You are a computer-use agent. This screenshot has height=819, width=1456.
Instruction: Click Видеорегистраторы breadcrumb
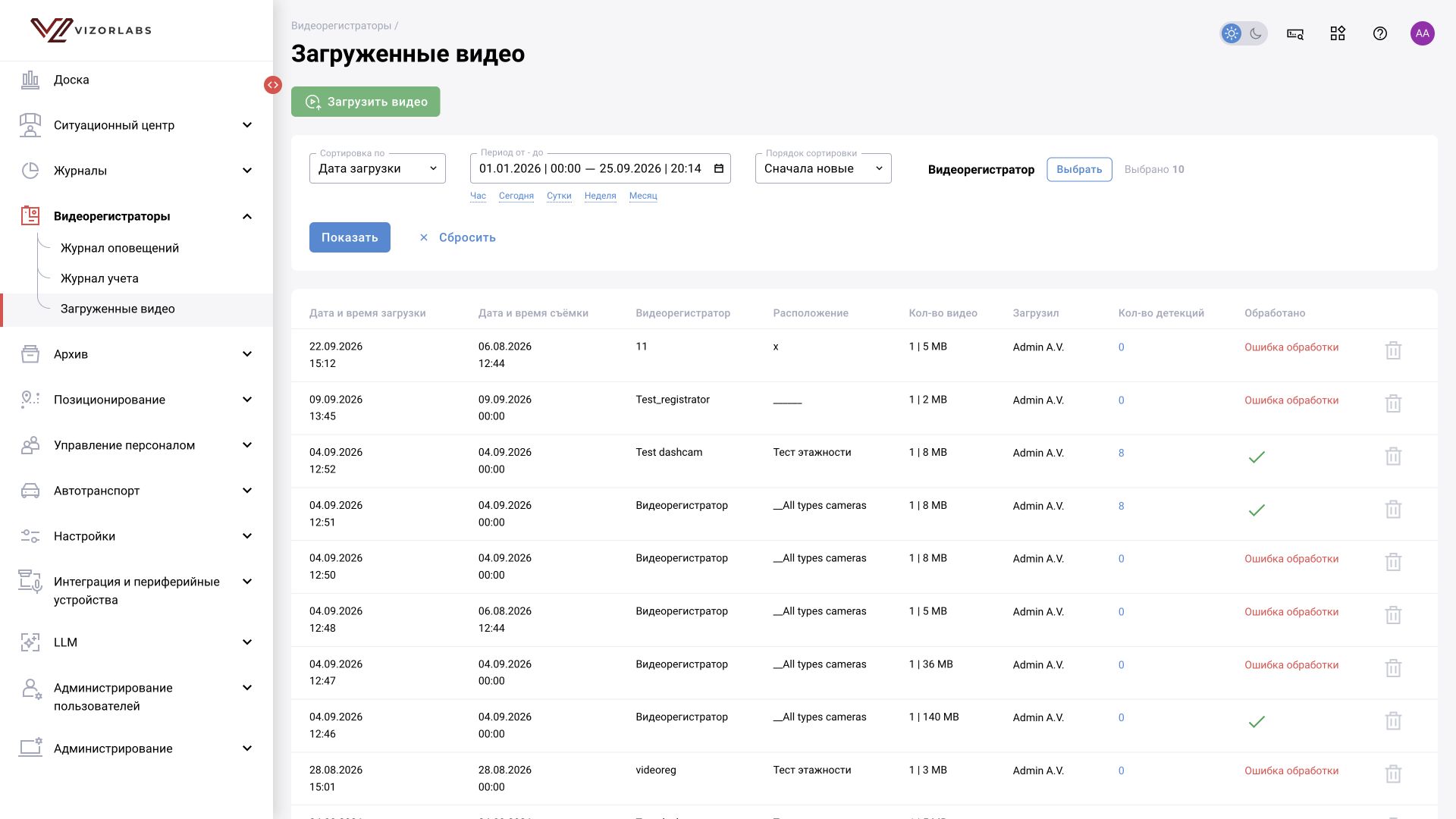tap(341, 26)
